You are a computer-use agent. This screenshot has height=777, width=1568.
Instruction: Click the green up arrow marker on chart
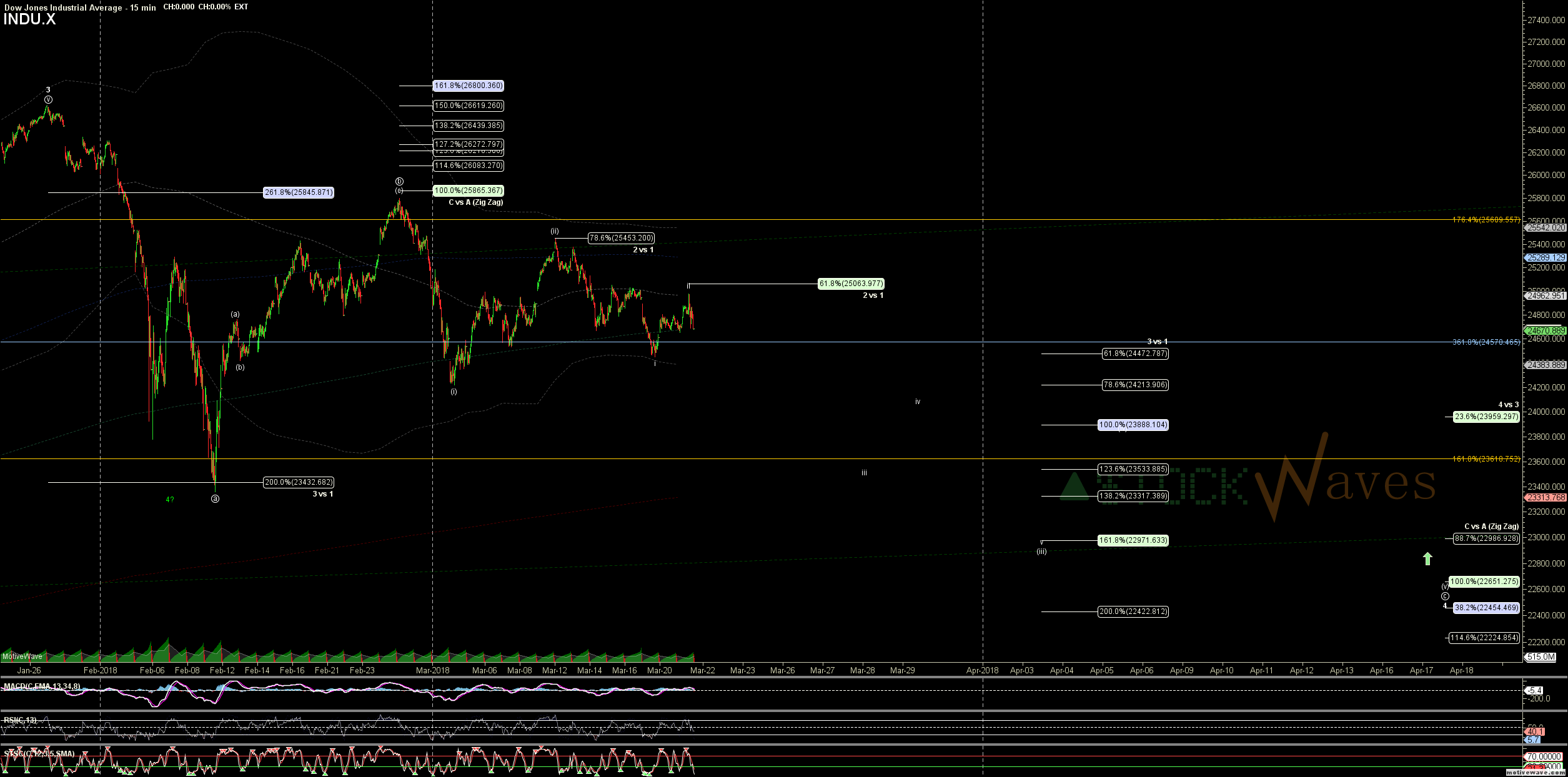coord(1427,558)
